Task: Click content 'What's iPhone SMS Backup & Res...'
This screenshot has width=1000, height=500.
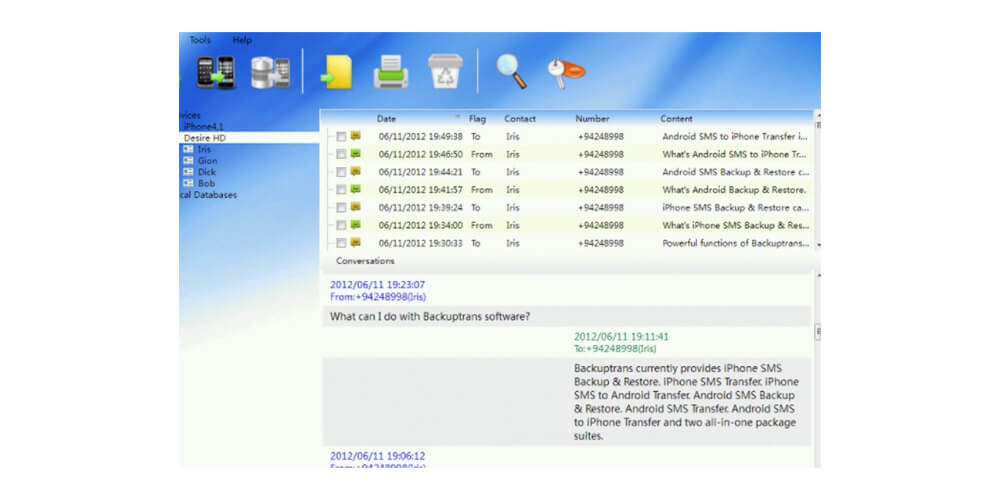Action: coord(735,226)
